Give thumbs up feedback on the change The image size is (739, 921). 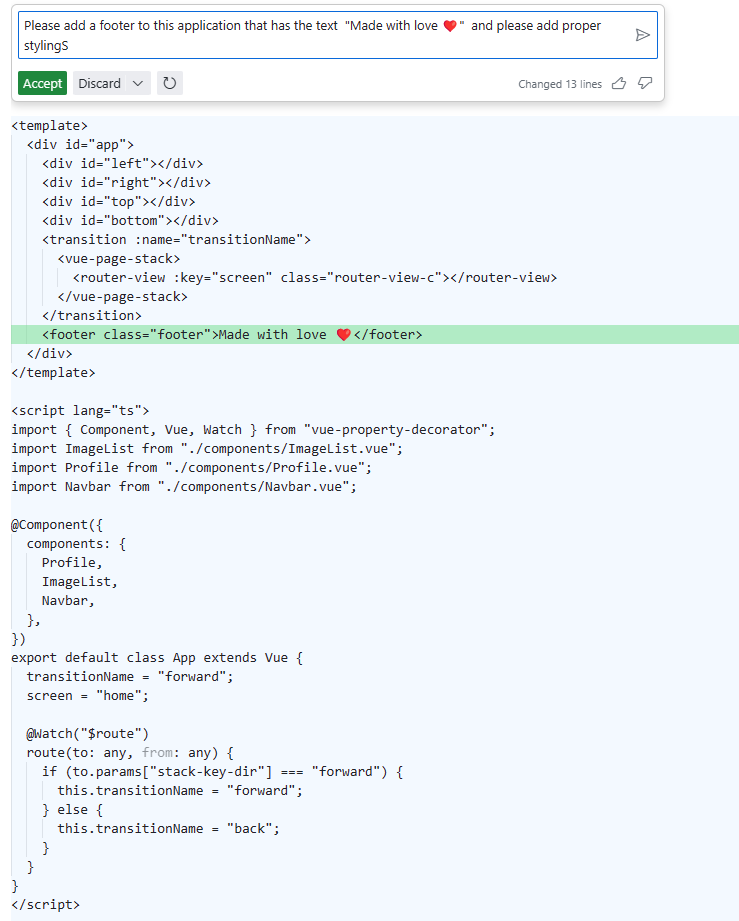[x=618, y=84]
